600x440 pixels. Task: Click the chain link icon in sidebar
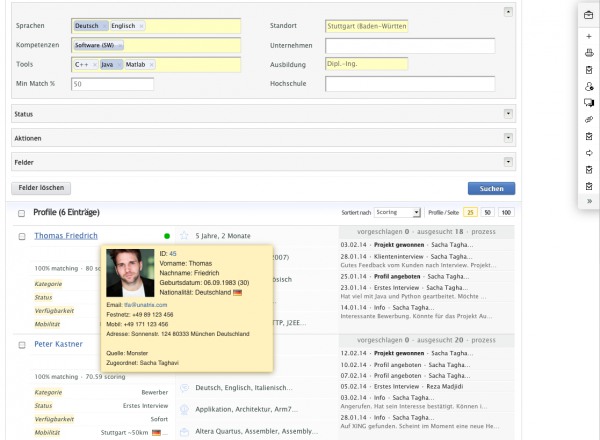pos(589,120)
